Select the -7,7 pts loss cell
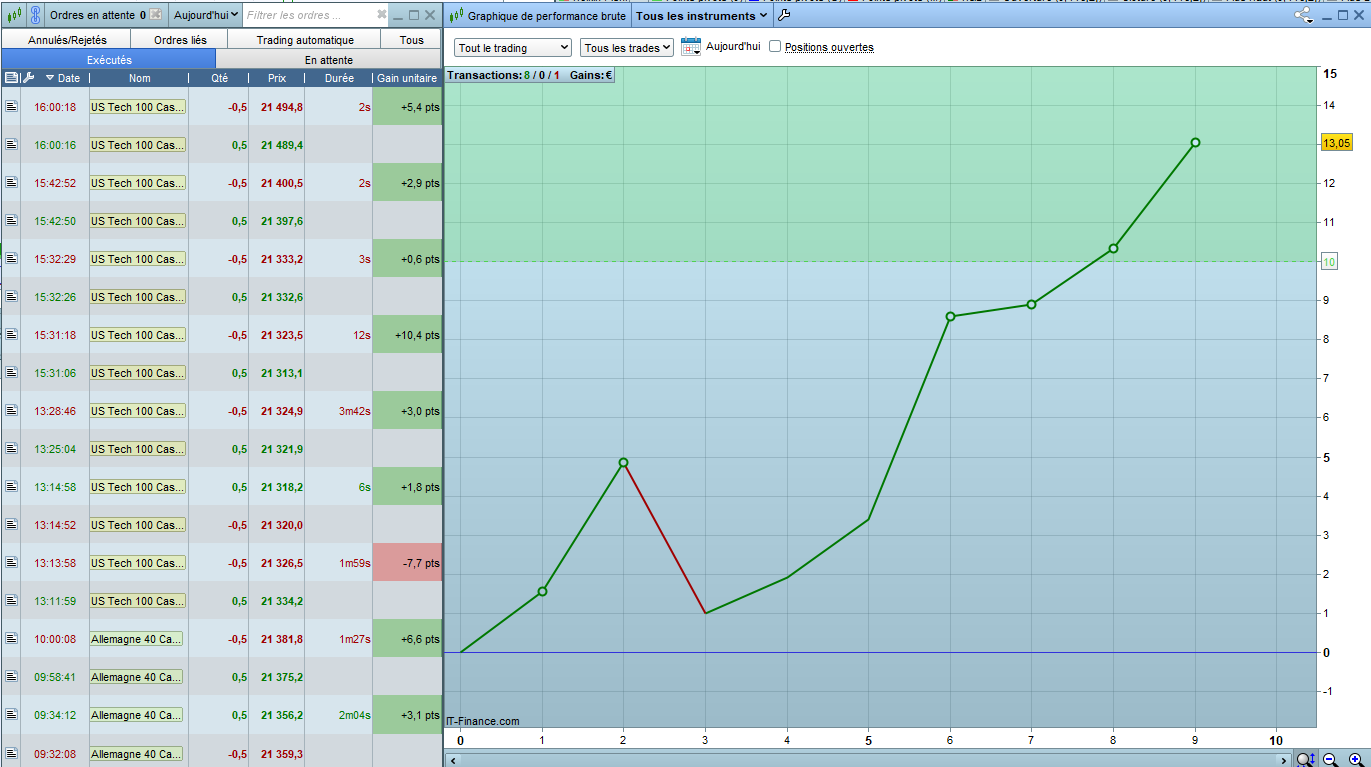1371x767 pixels. coord(407,563)
